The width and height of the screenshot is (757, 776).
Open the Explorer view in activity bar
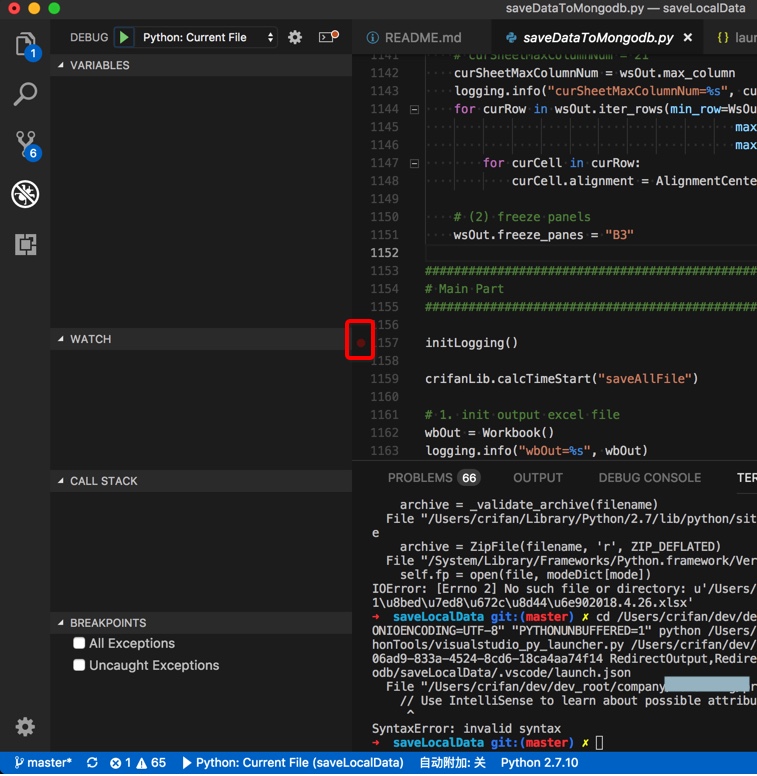point(25,44)
